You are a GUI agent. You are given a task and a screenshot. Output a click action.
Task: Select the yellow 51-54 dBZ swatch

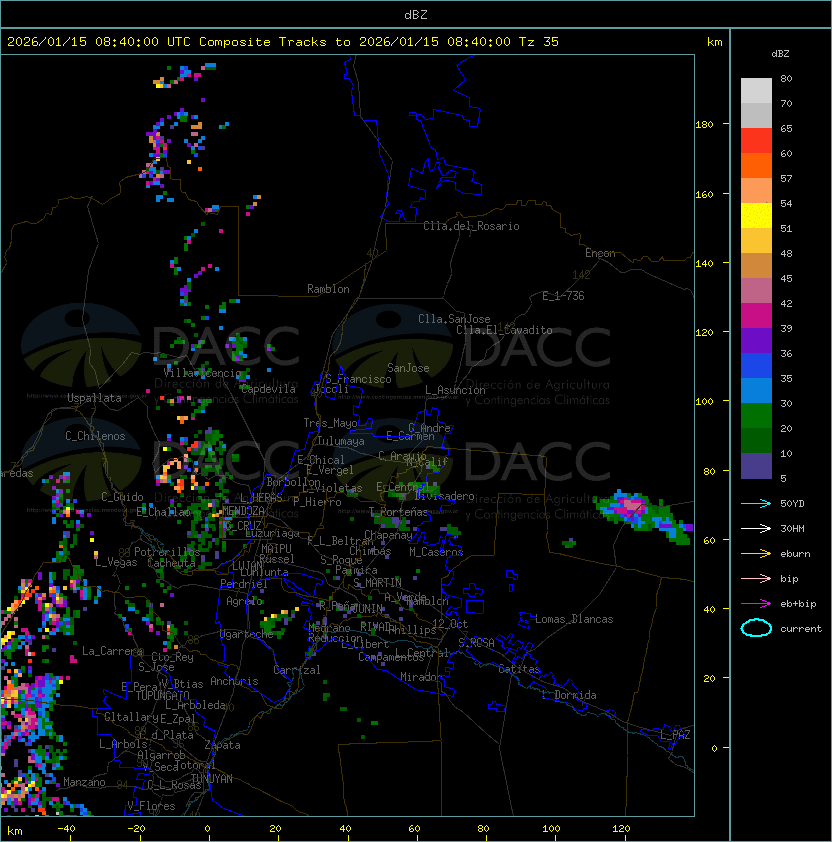coord(756,216)
